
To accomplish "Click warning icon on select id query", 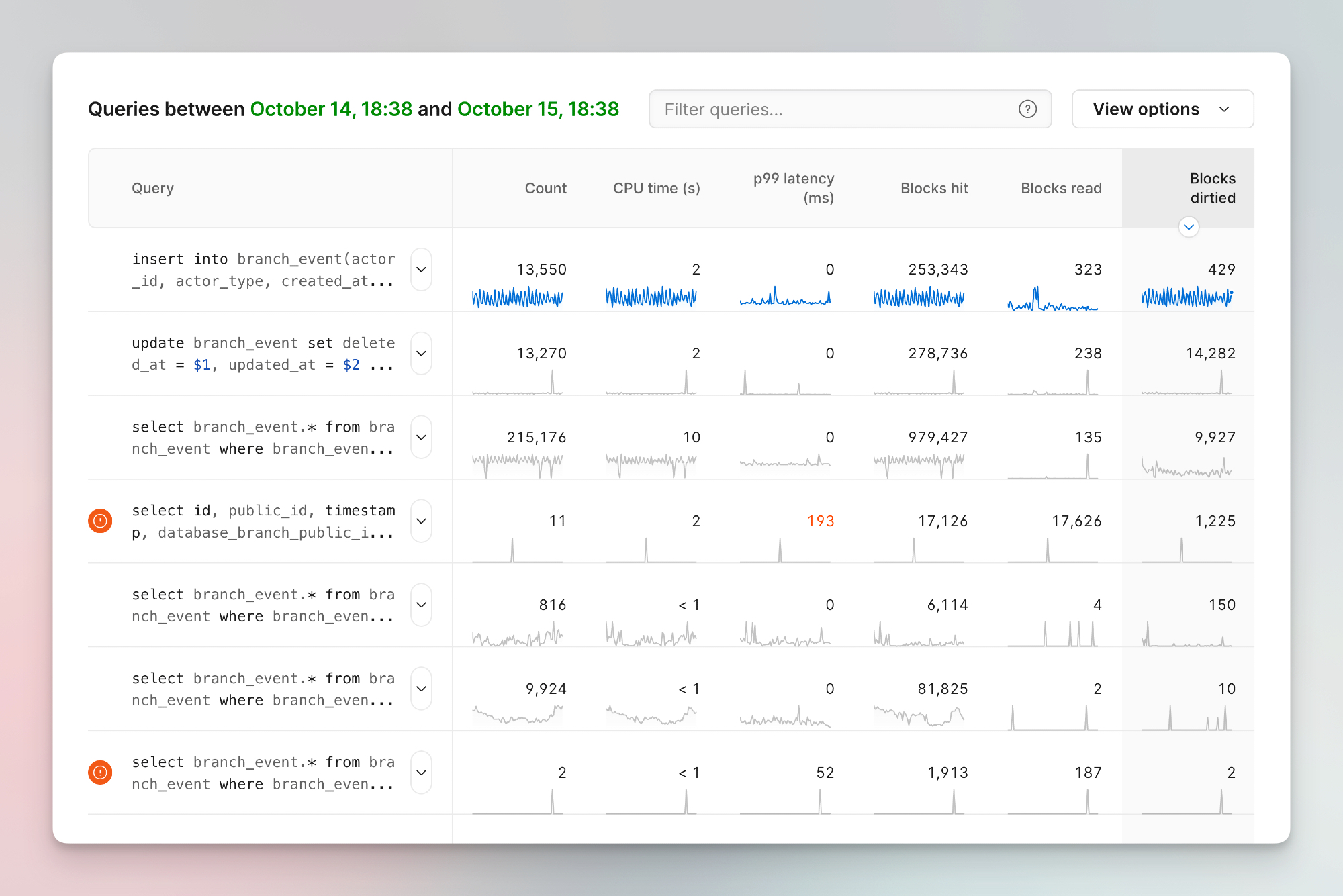I will (100, 521).
